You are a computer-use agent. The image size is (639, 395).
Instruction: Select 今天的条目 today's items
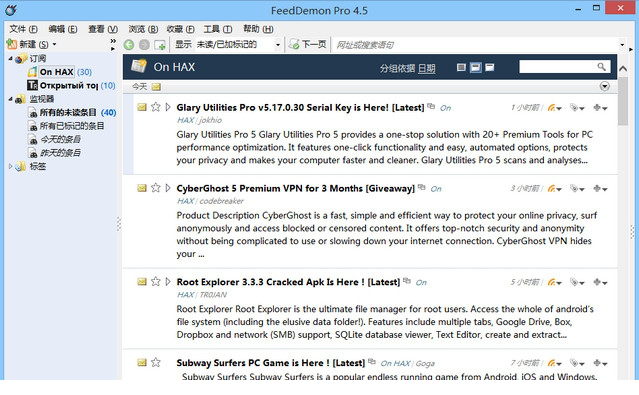pos(60,139)
